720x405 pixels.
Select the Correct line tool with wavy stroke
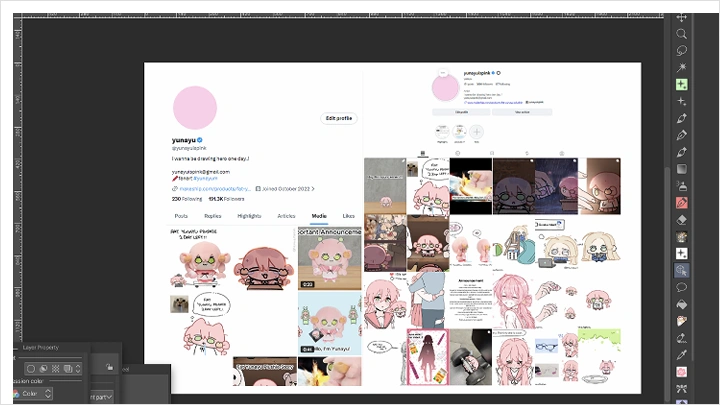point(681,338)
